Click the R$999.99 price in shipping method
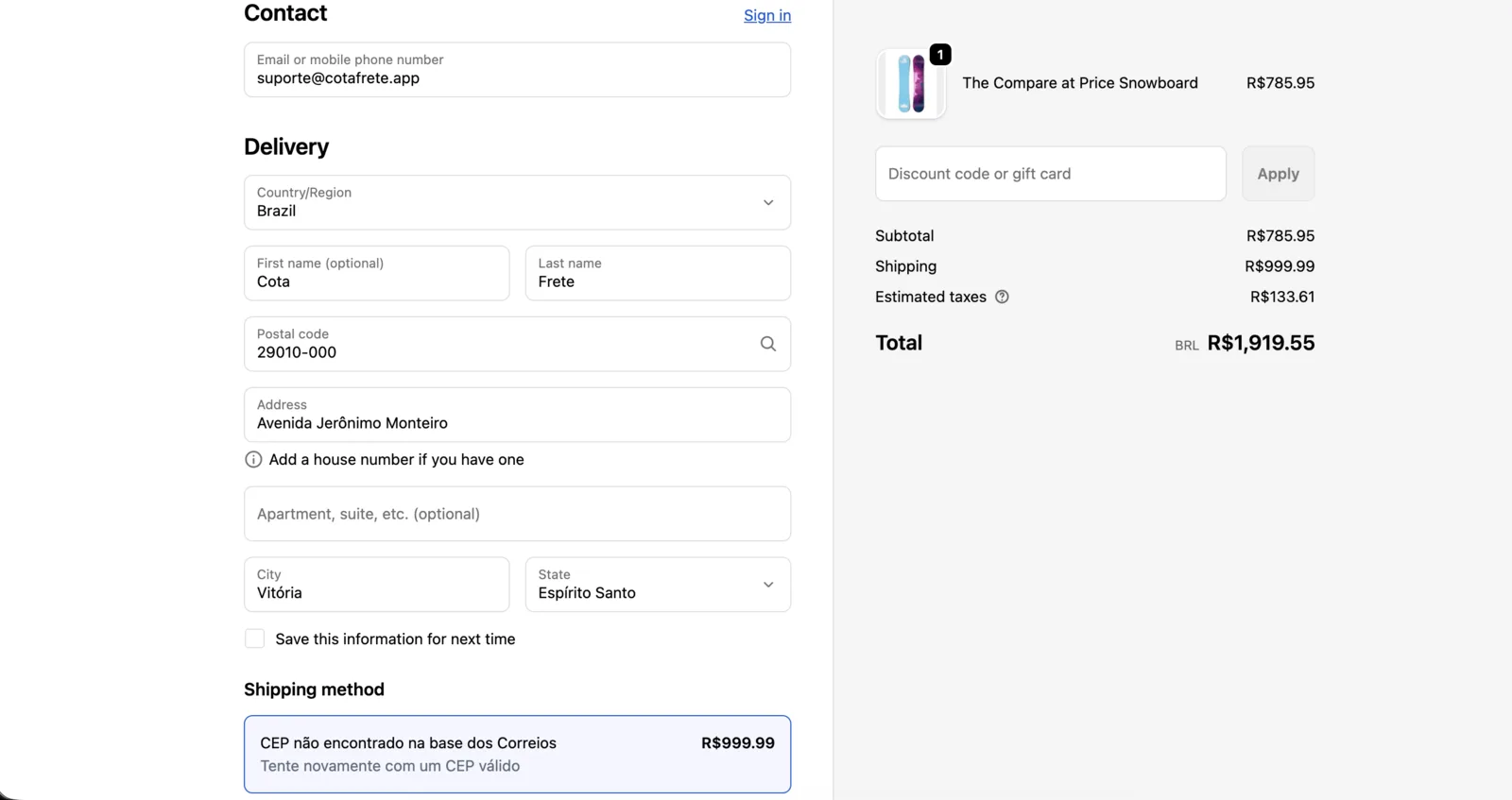The height and width of the screenshot is (800, 1512). (x=738, y=743)
